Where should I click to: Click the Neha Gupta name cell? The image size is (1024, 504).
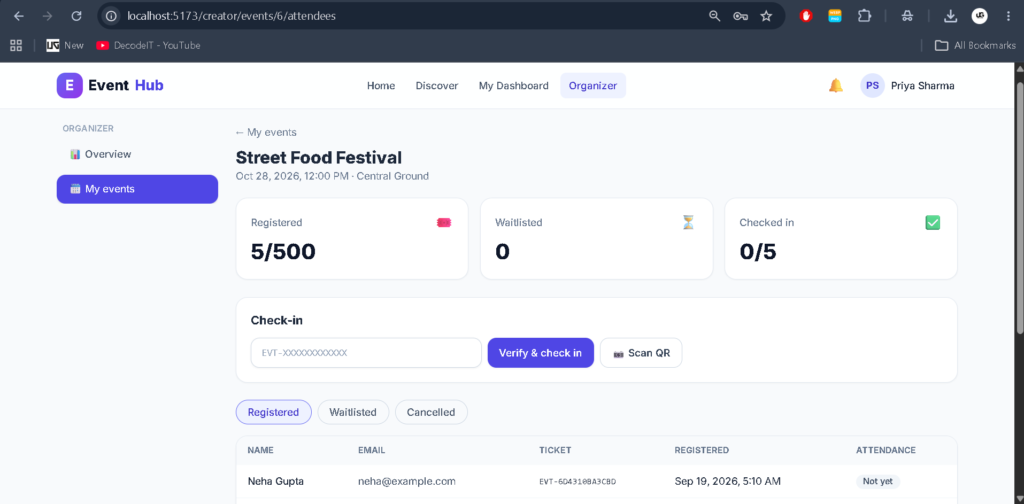pyautogui.click(x=276, y=481)
